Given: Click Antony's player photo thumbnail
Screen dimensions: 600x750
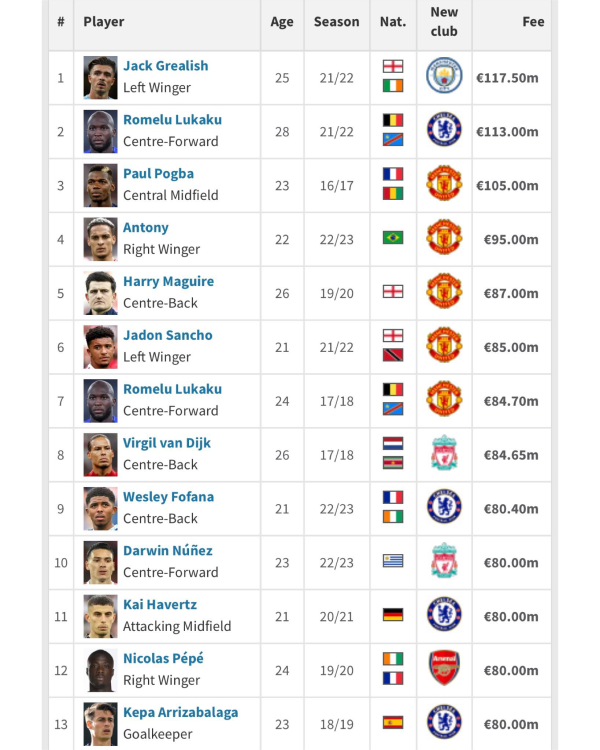Looking at the screenshot, I should tap(100, 239).
